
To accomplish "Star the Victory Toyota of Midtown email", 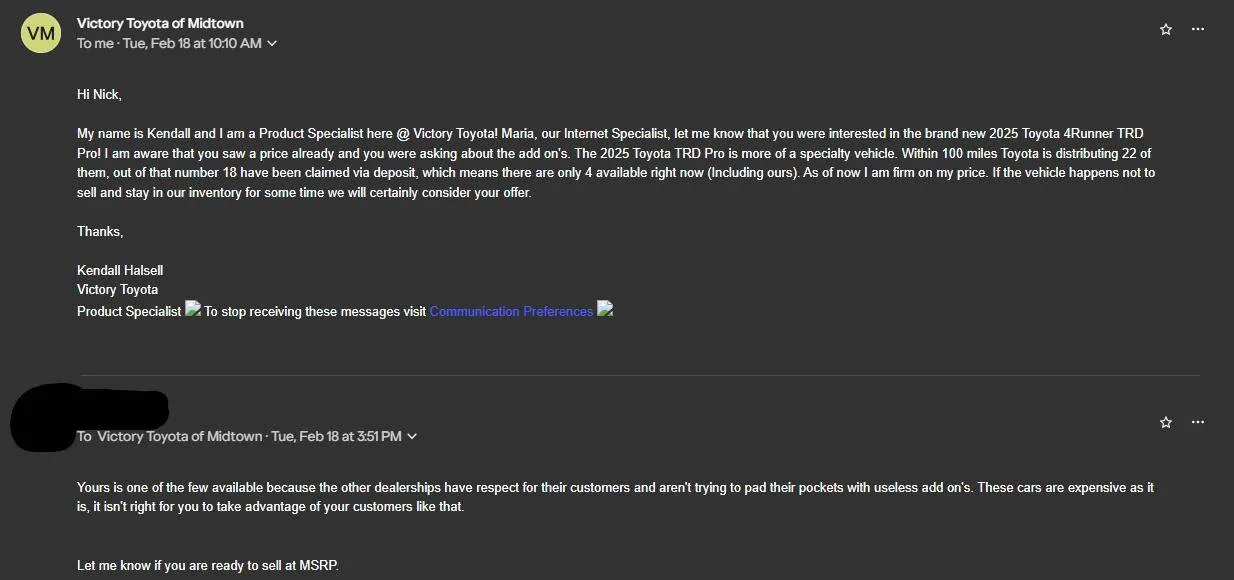I will click(x=1166, y=30).
